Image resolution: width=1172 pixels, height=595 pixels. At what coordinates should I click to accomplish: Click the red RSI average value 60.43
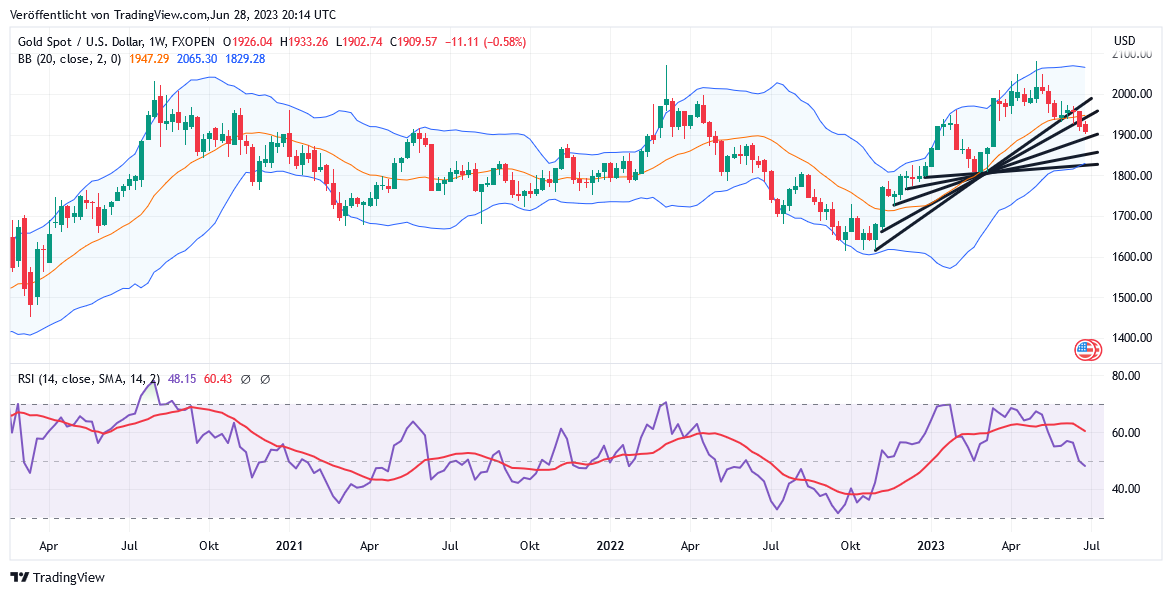[217, 379]
